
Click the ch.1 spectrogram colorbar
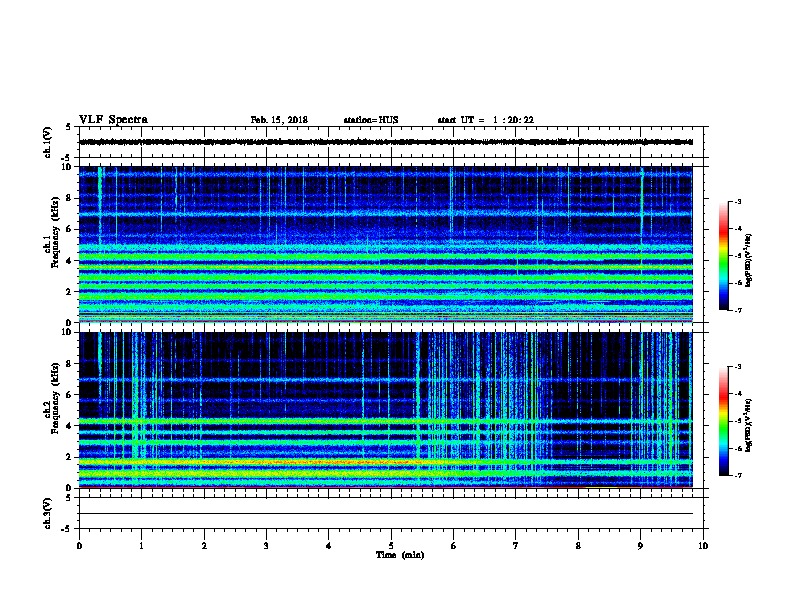point(724,256)
